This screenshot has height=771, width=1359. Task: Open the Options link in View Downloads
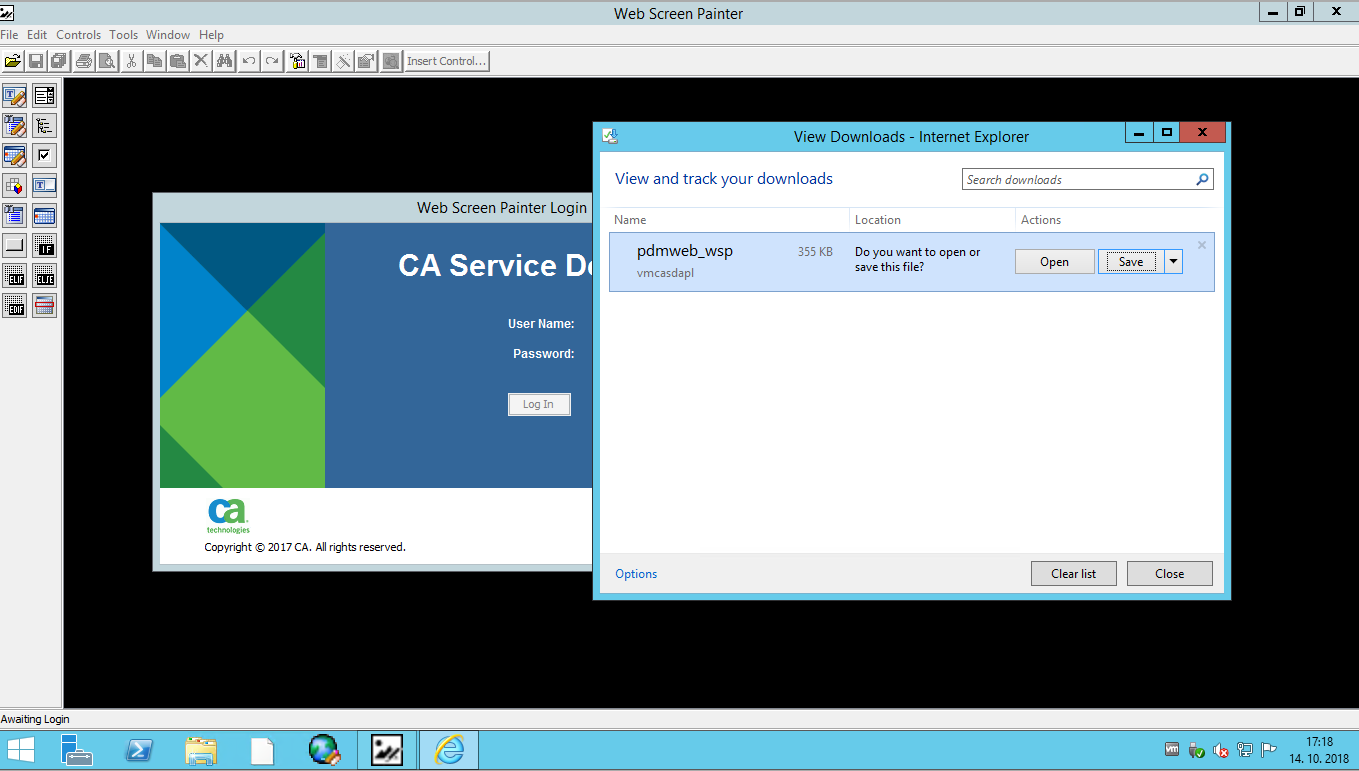pos(636,574)
